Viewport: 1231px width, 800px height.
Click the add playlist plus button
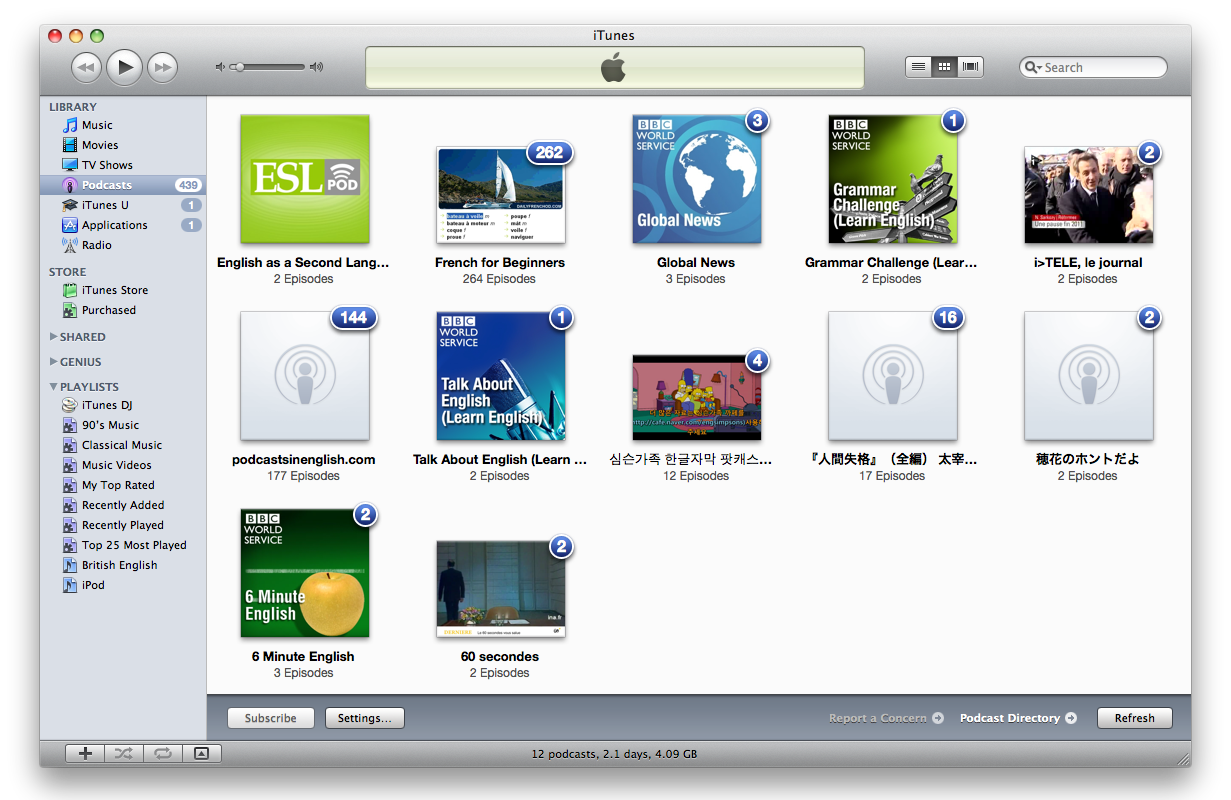(x=85, y=754)
